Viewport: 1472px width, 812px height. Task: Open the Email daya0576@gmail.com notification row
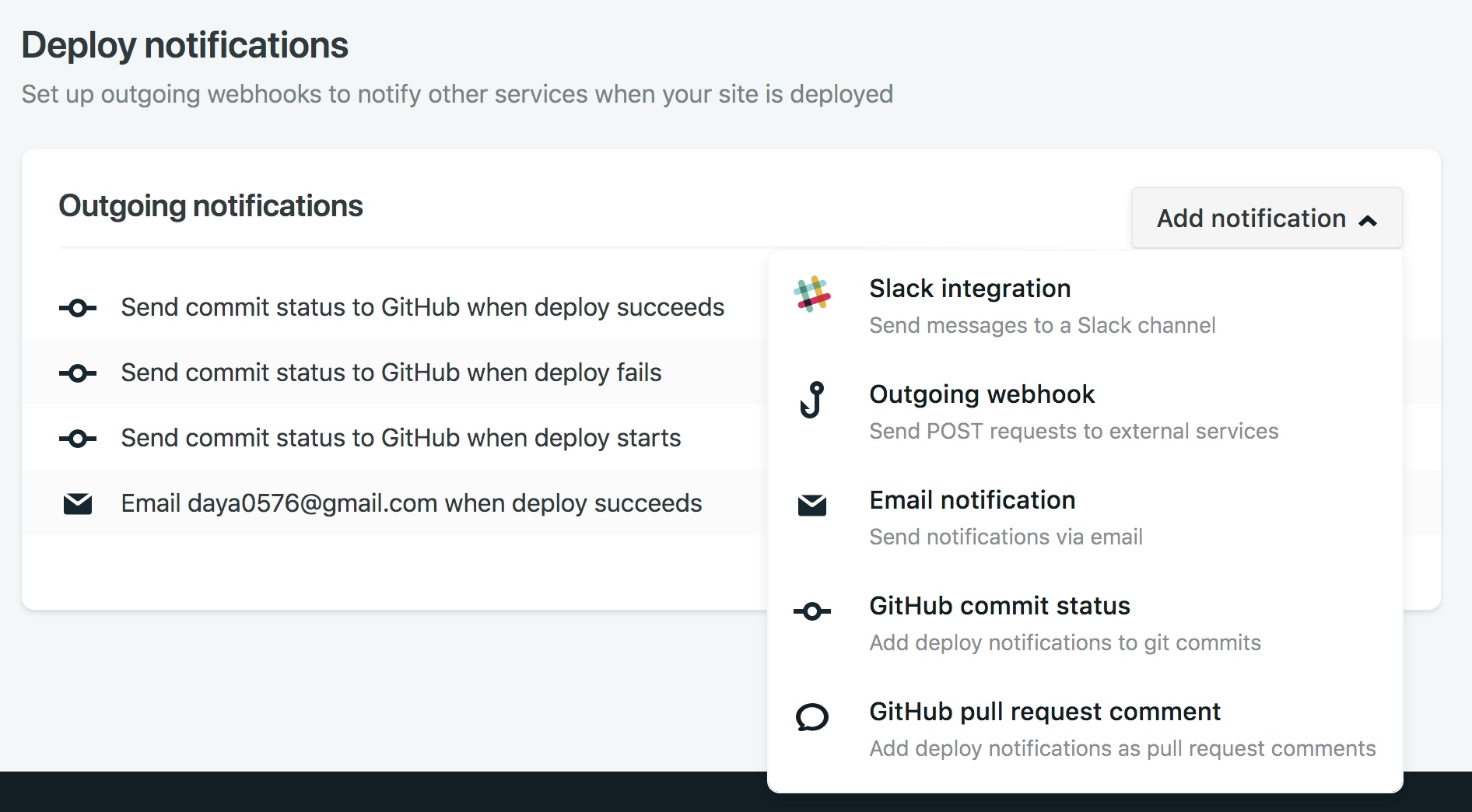411,503
